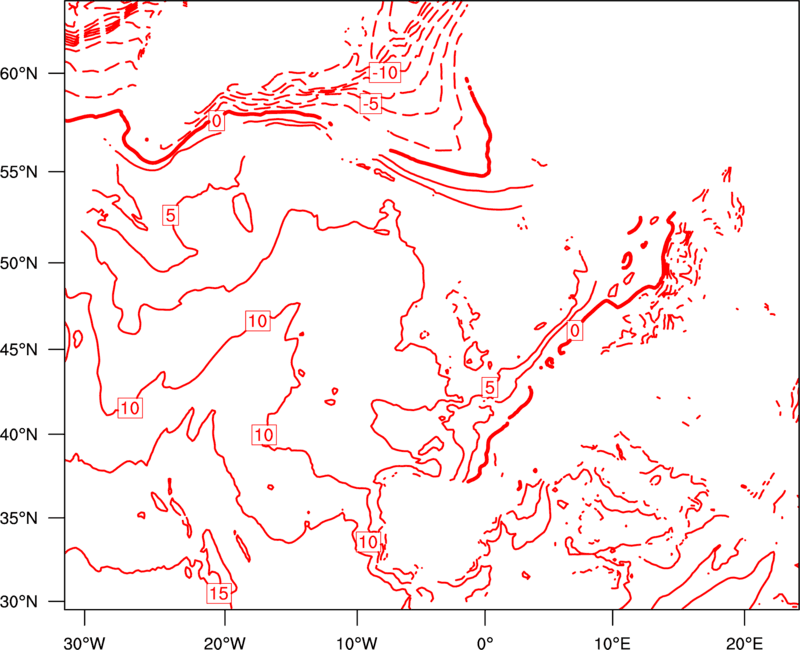
Task: Click the 60°N latitude axis label
Action: click(19, 74)
